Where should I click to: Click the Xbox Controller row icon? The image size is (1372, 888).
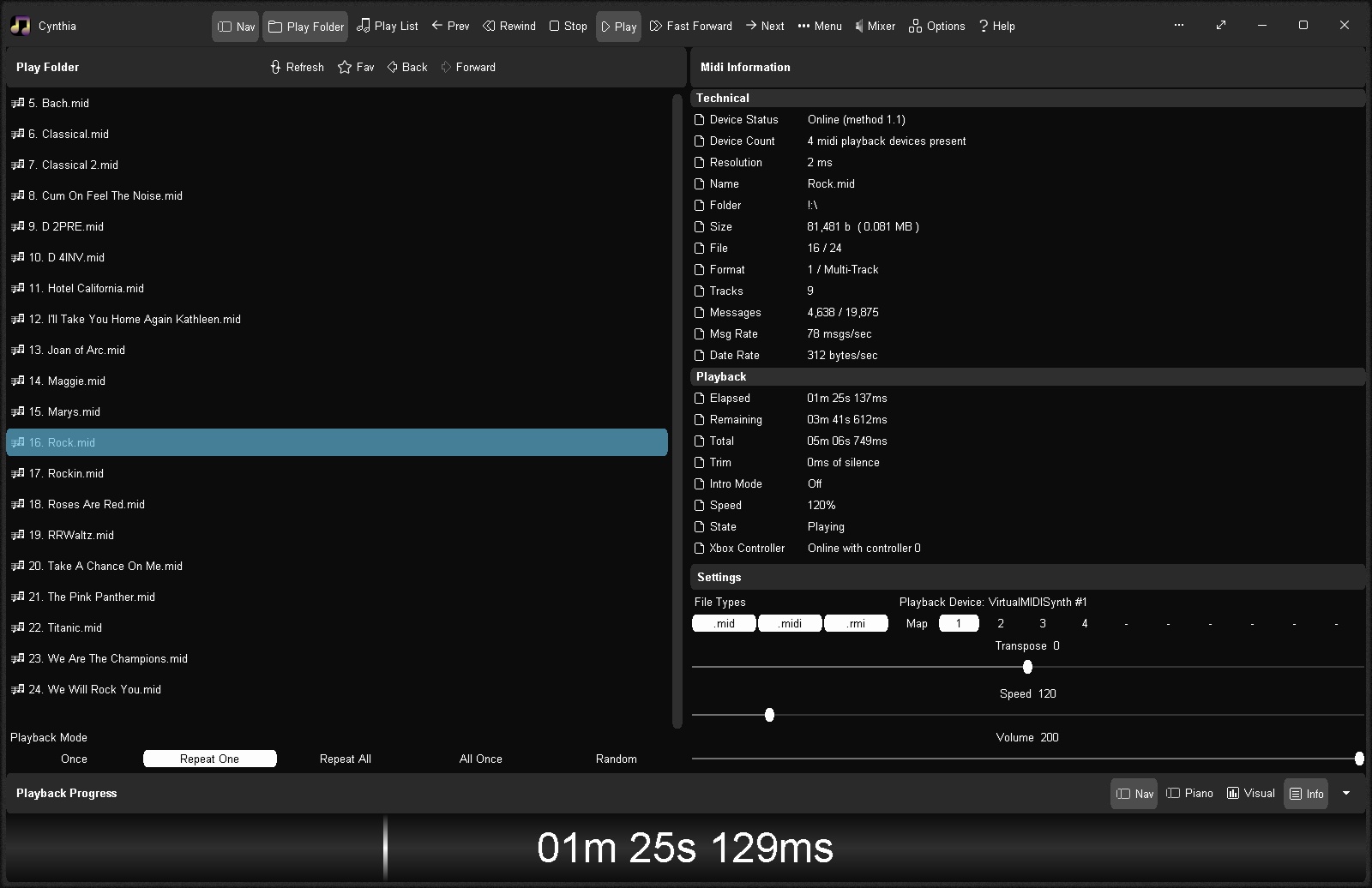700,549
